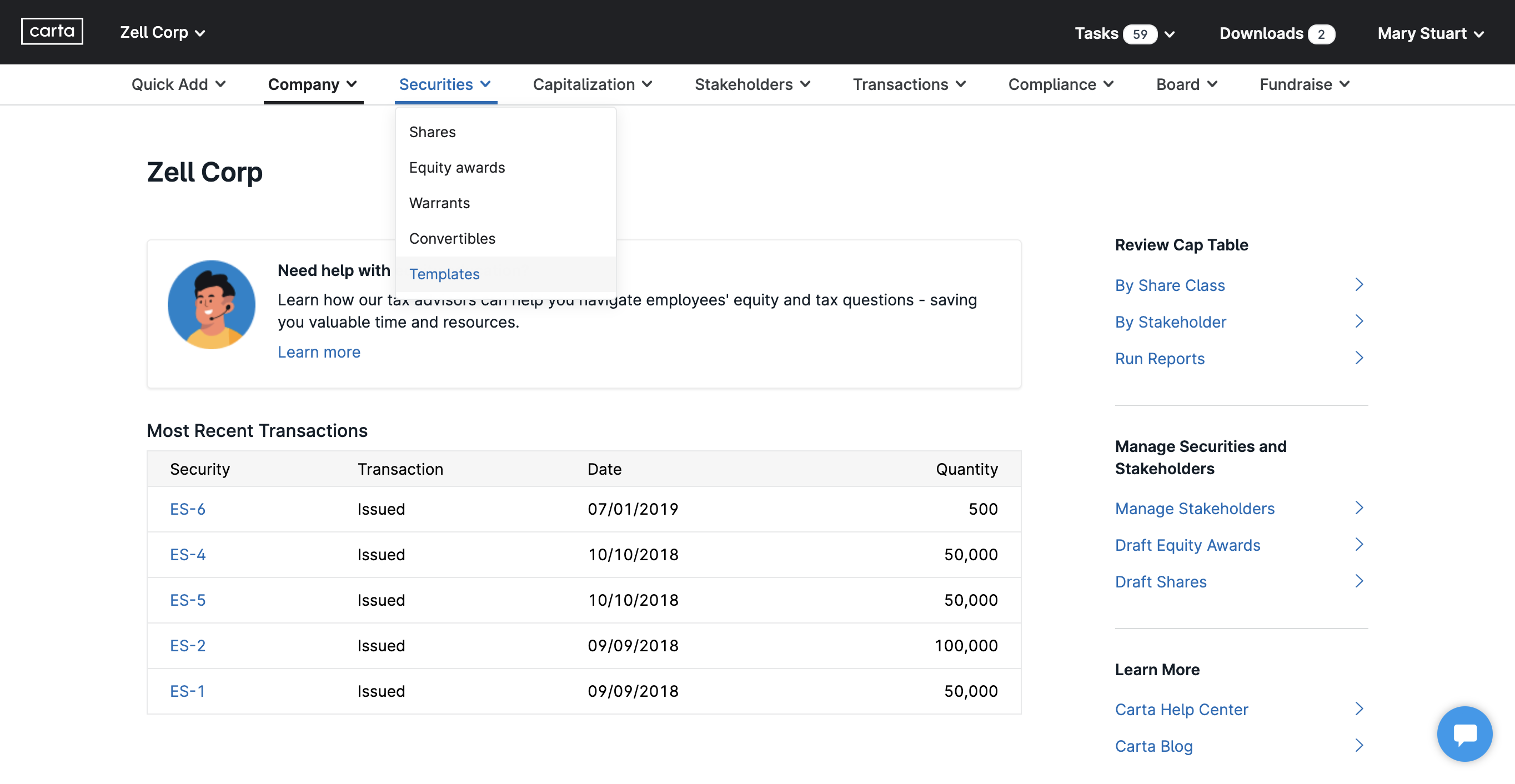The height and width of the screenshot is (784, 1515).
Task: Choose Convertibles in the dropdown
Action: pos(506,238)
